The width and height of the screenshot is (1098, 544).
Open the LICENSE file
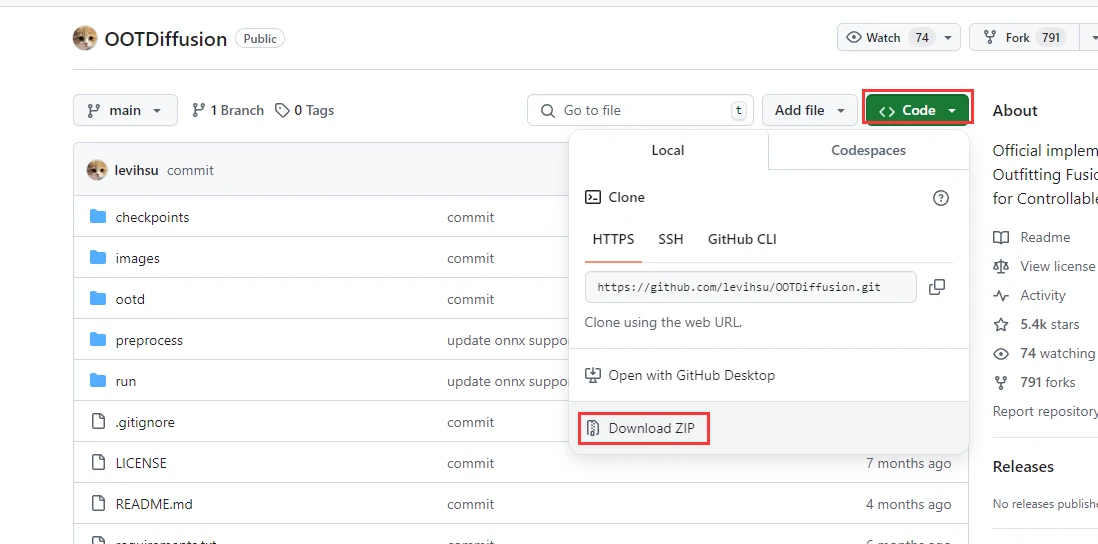(x=141, y=463)
